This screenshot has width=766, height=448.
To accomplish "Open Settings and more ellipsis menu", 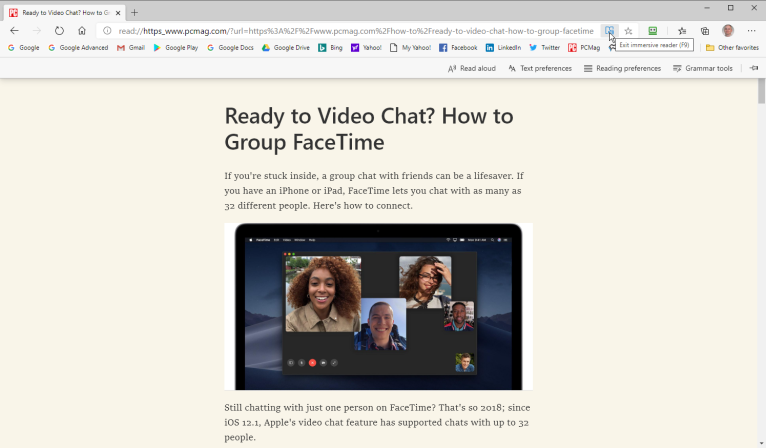I will (751, 31).
